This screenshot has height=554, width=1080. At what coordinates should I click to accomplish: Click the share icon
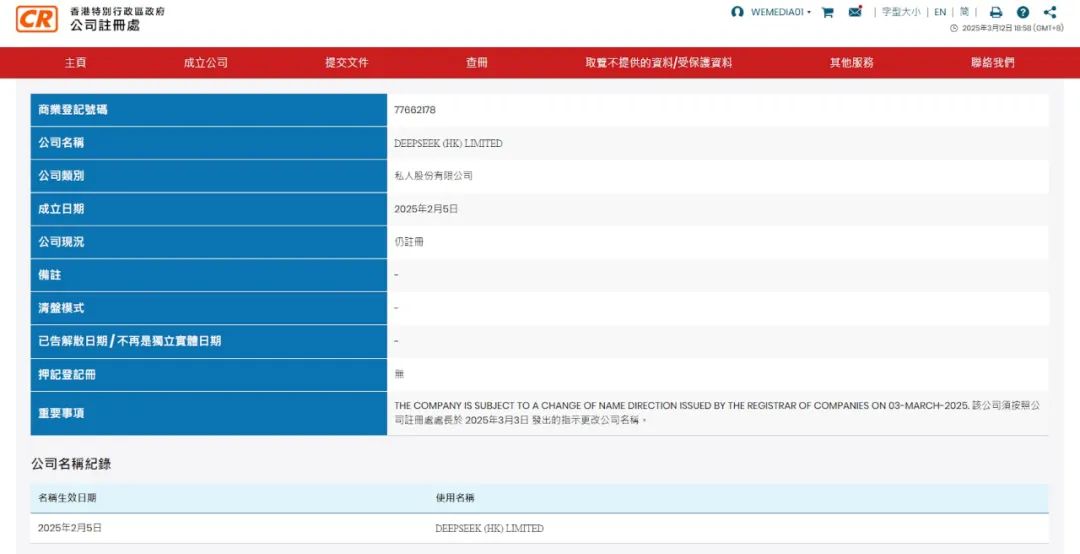pyautogui.click(x=1050, y=12)
